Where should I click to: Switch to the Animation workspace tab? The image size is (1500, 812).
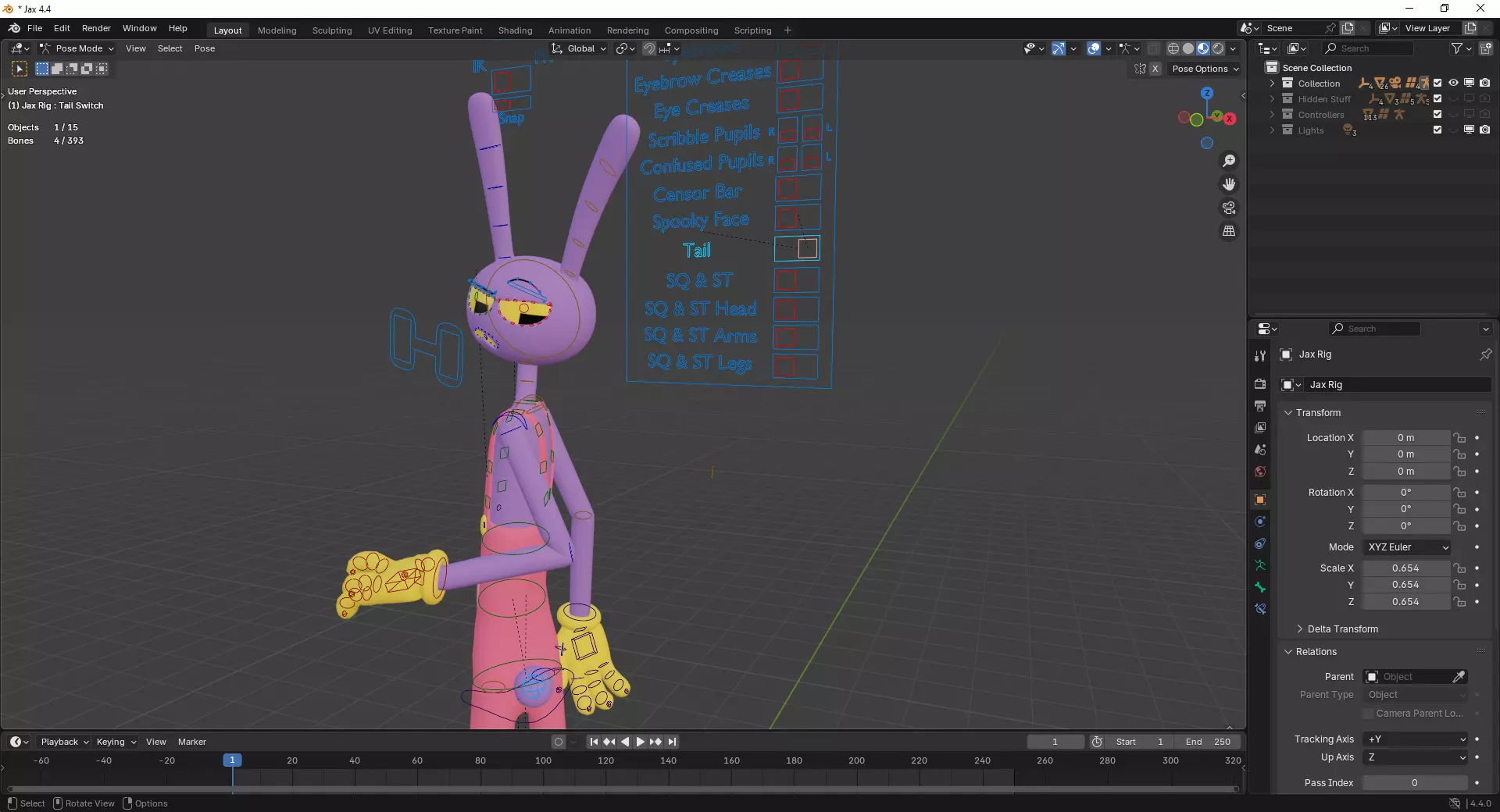click(x=570, y=30)
